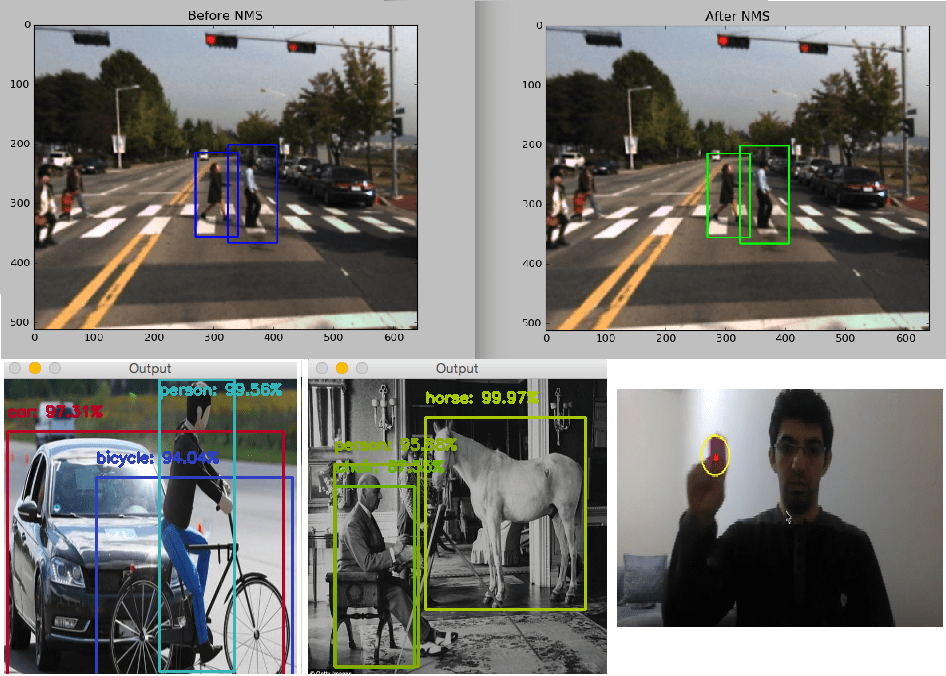Click the middle Output window title bar
The height and width of the screenshot is (676, 946).
(x=456, y=368)
